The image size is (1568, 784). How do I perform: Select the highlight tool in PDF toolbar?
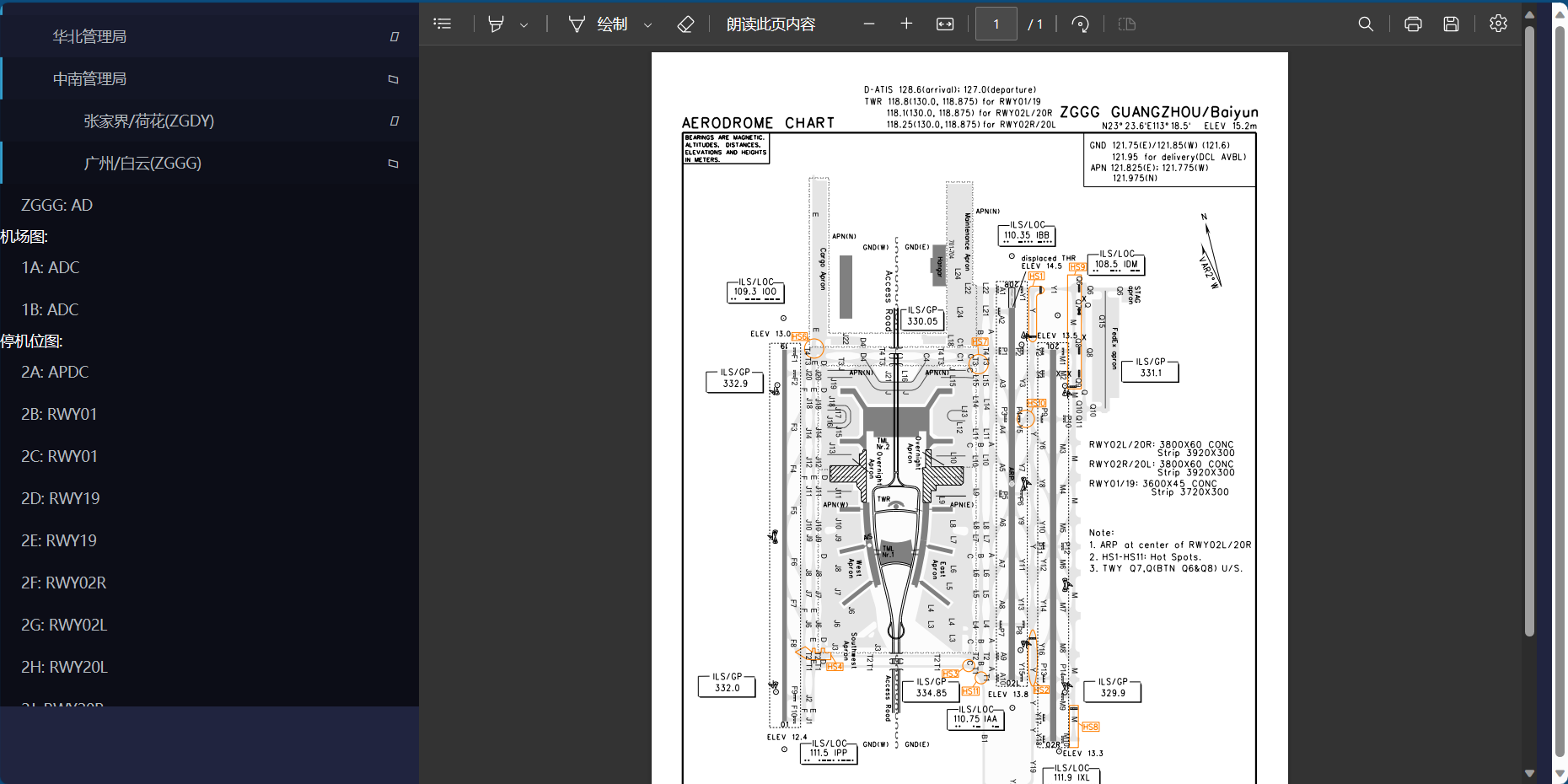click(497, 24)
